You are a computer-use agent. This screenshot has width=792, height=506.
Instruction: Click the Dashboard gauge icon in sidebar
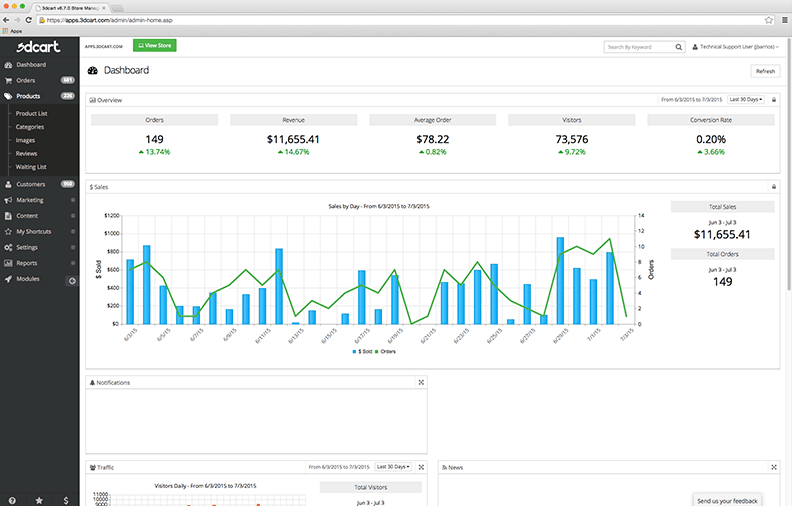pyautogui.click(x=8, y=65)
